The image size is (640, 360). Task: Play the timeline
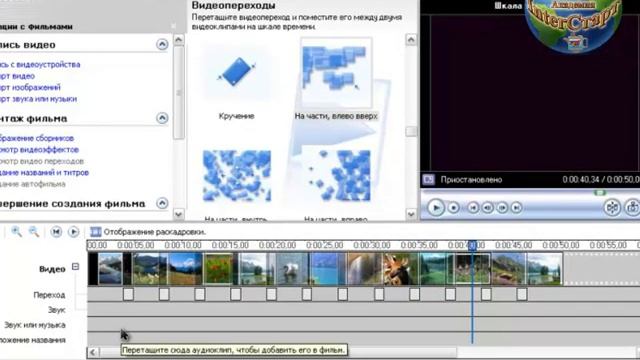point(73,232)
